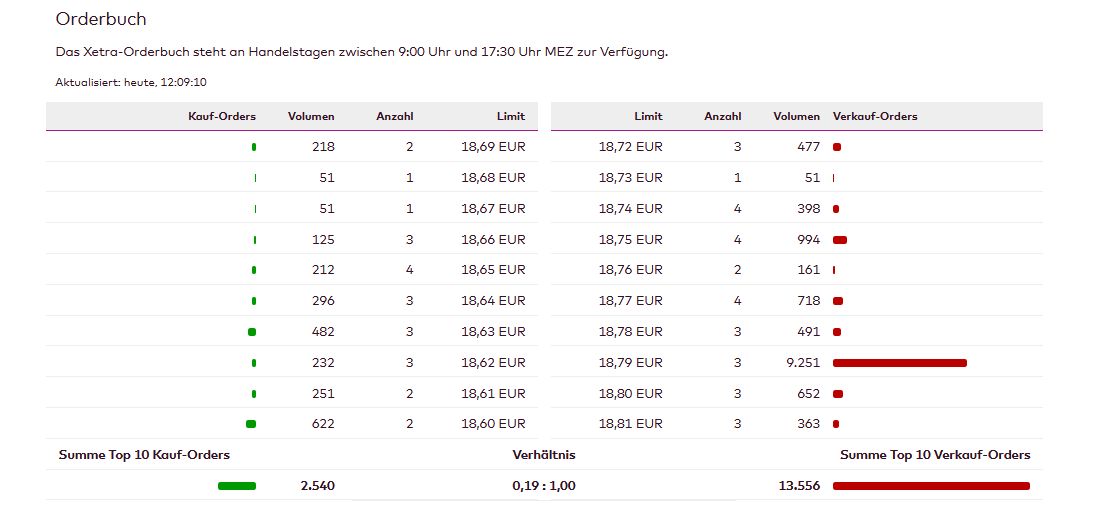The height and width of the screenshot is (524, 1115).
Task: Select the 18,69 EUR buy limit cell
Action: tap(492, 147)
